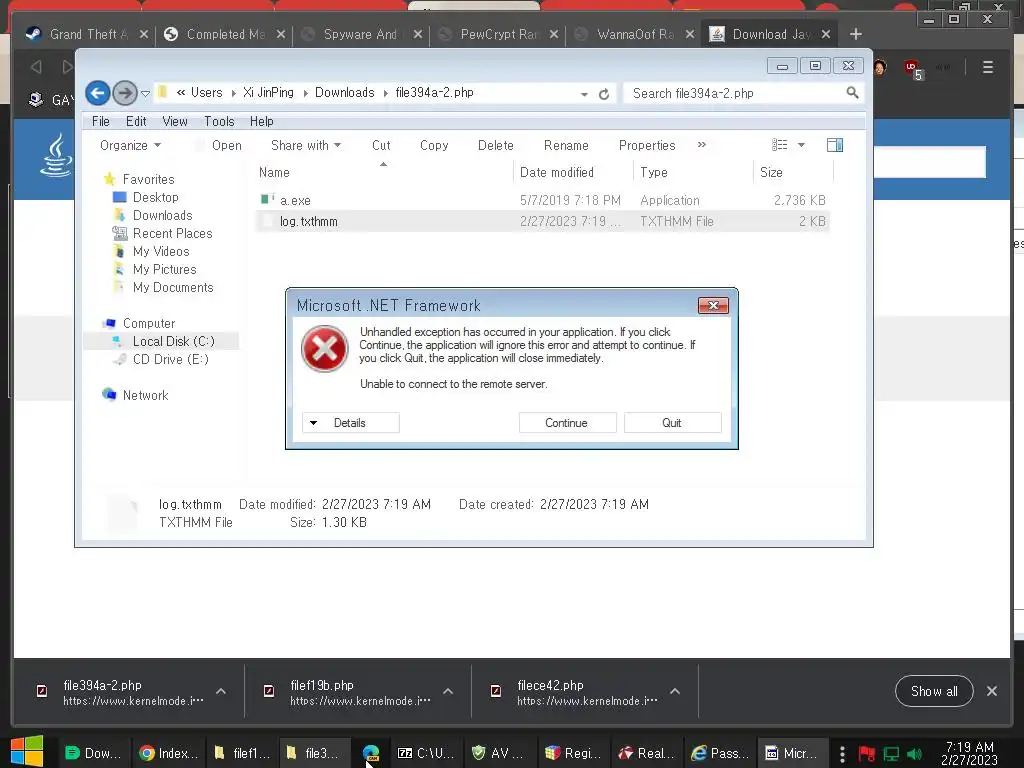Sort files by Date modified column
Image resolution: width=1024 pixels, height=768 pixels.
(572, 172)
